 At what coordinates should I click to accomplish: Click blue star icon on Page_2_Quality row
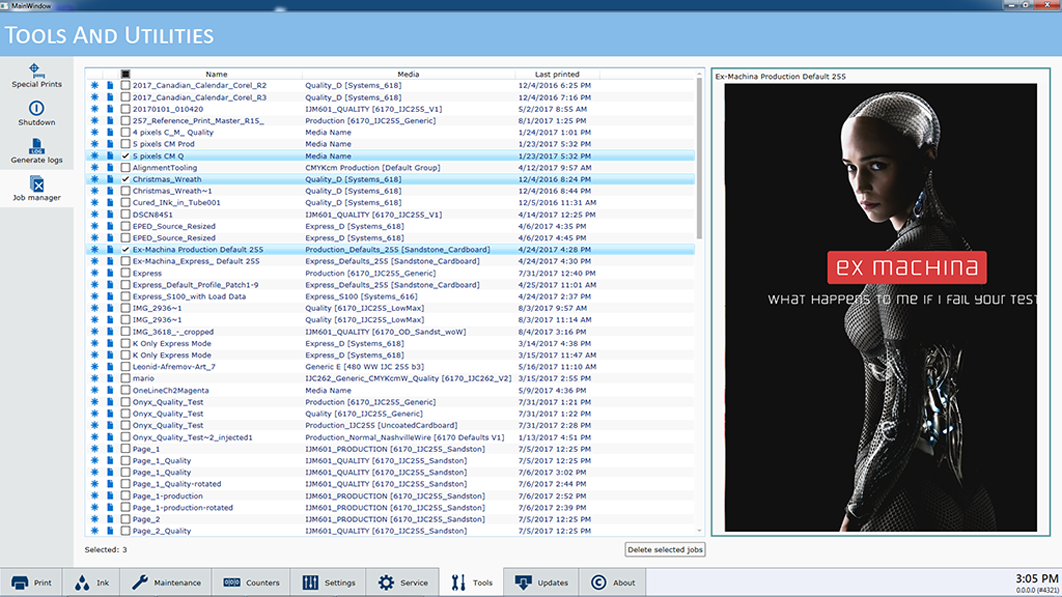(x=94, y=531)
